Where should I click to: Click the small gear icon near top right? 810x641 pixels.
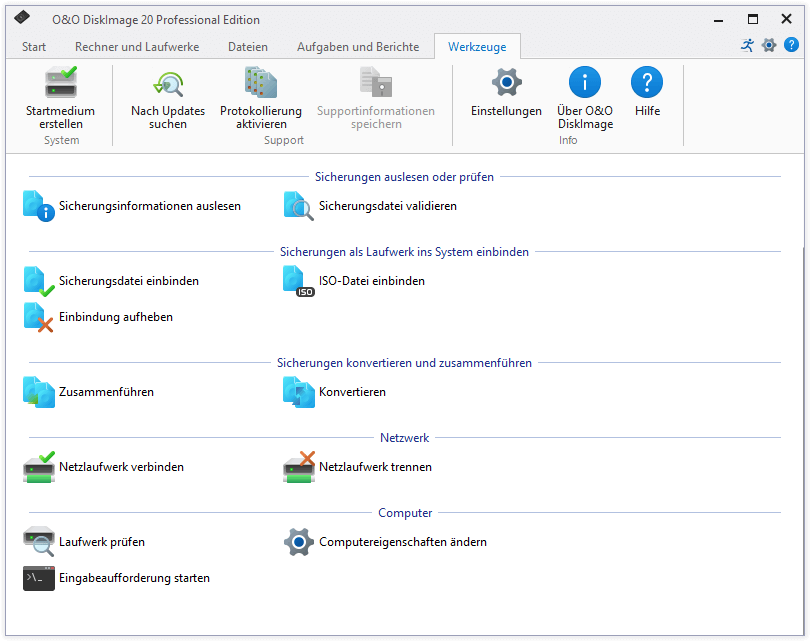(x=769, y=45)
